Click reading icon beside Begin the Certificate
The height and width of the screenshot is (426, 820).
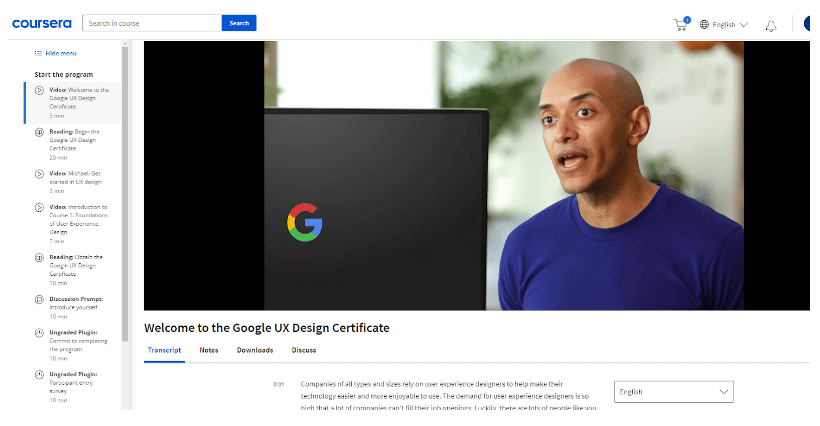[x=39, y=132]
